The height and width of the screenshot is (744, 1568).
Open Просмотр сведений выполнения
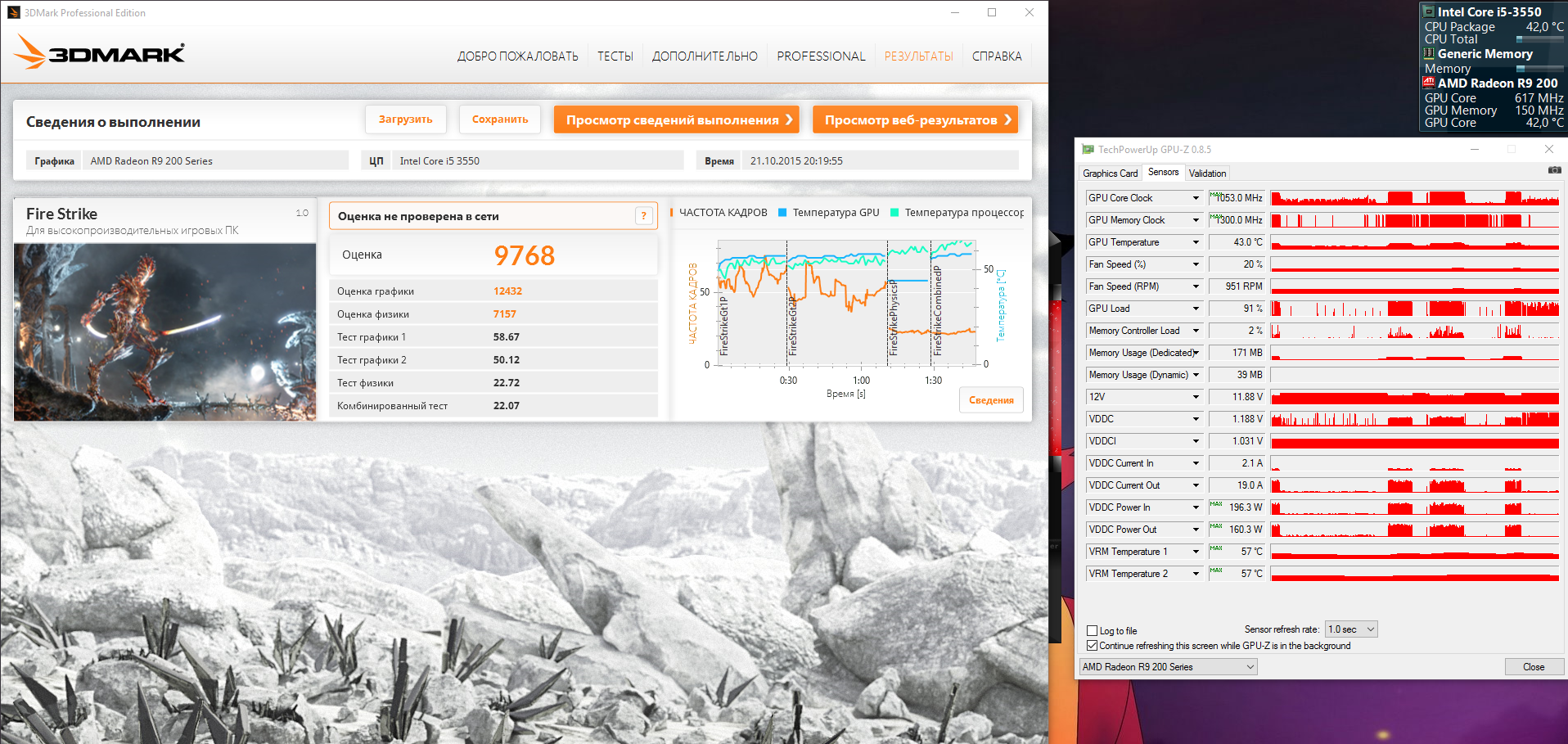click(678, 119)
